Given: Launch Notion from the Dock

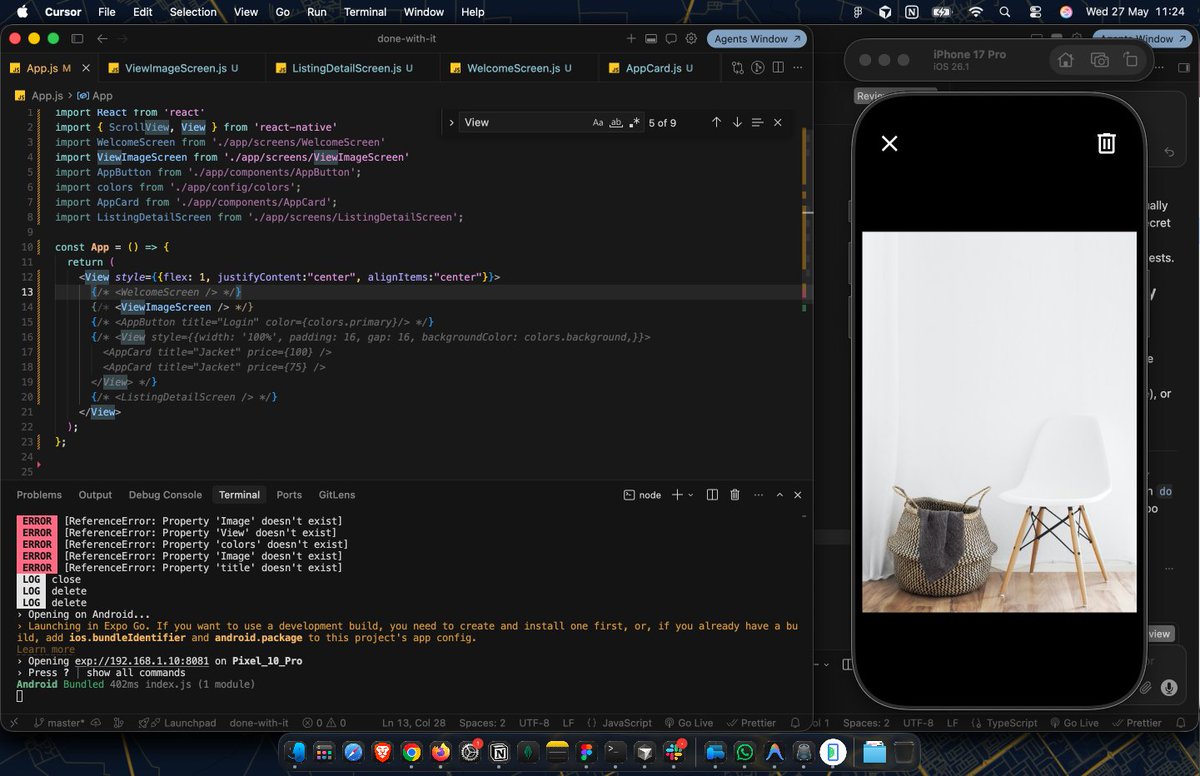Looking at the screenshot, I should pos(498,751).
